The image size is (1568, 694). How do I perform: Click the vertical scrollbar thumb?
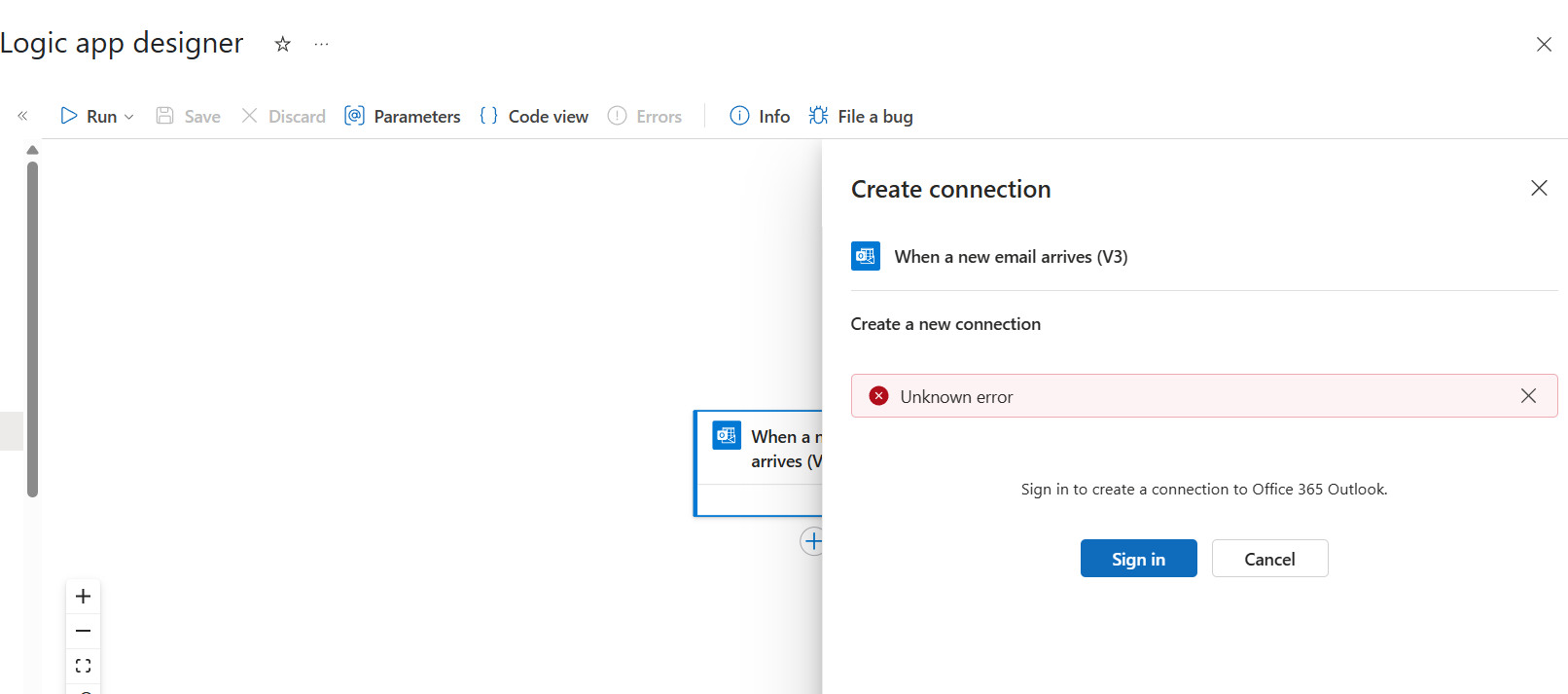tap(32, 329)
